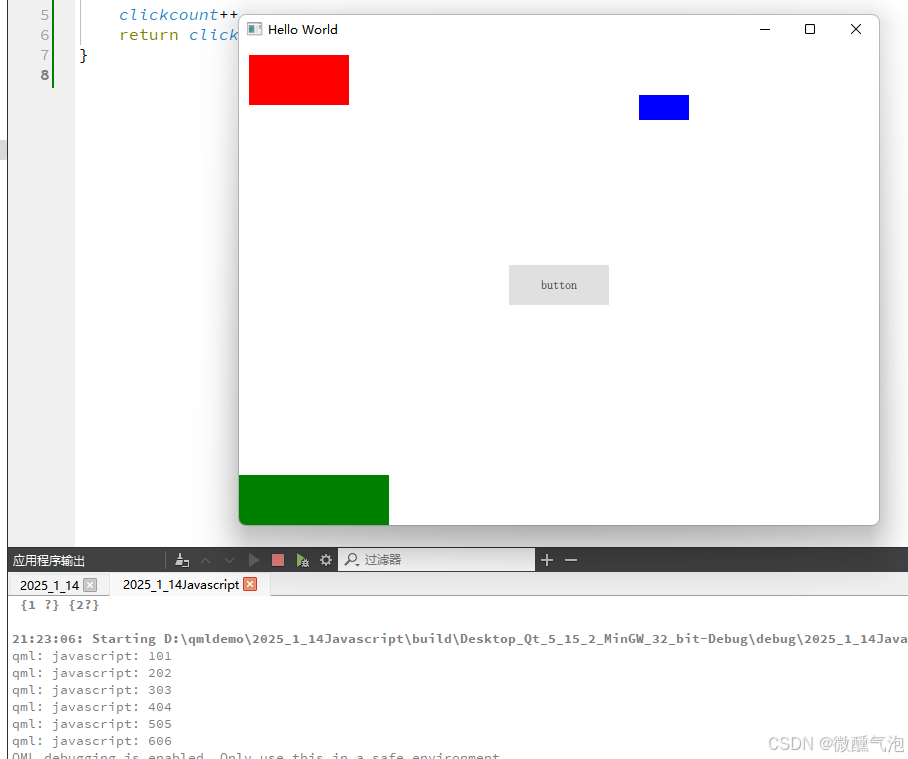This screenshot has width=908, height=759.
Task: Click the down-chevron next item icon
Action: (229, 560)
